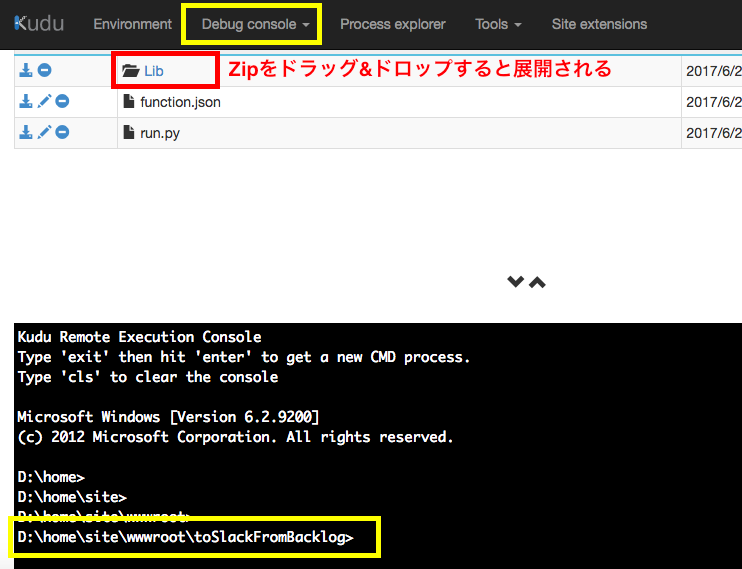Open the Debug console dropdown menu

pos(256,24)
